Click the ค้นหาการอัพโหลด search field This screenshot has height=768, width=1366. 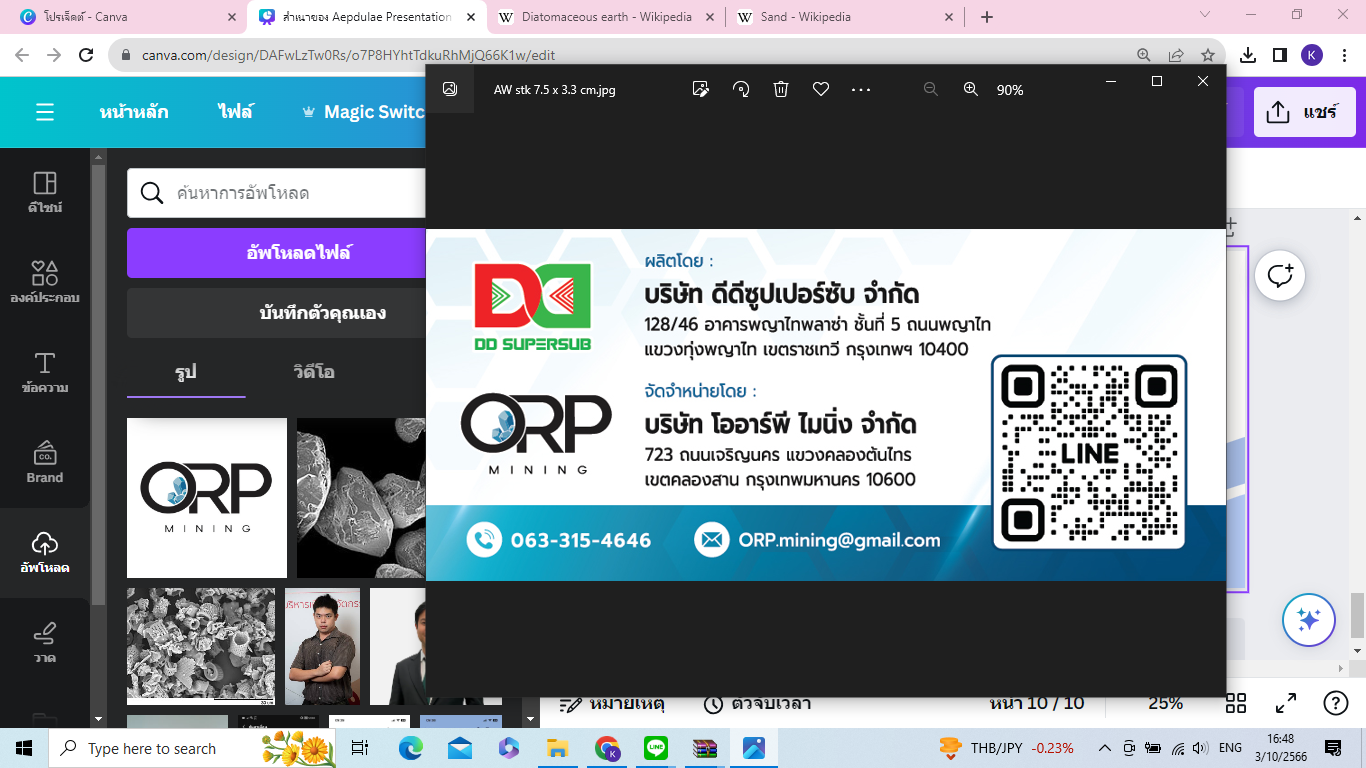[290, 193]
